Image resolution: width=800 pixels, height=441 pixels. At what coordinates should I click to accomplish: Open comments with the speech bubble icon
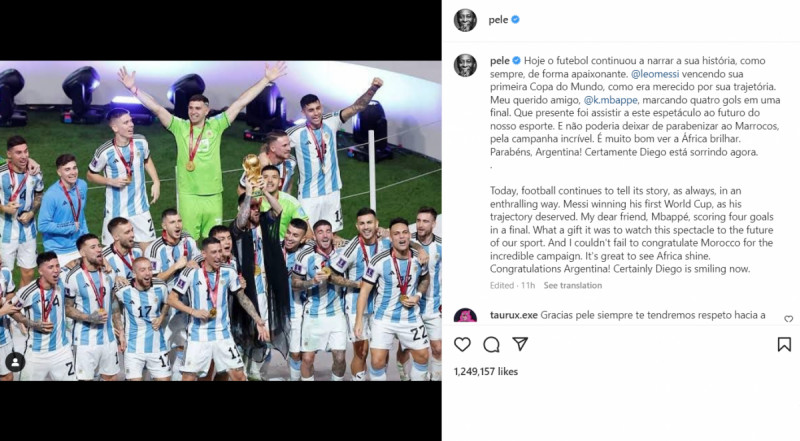coord(491,345)
